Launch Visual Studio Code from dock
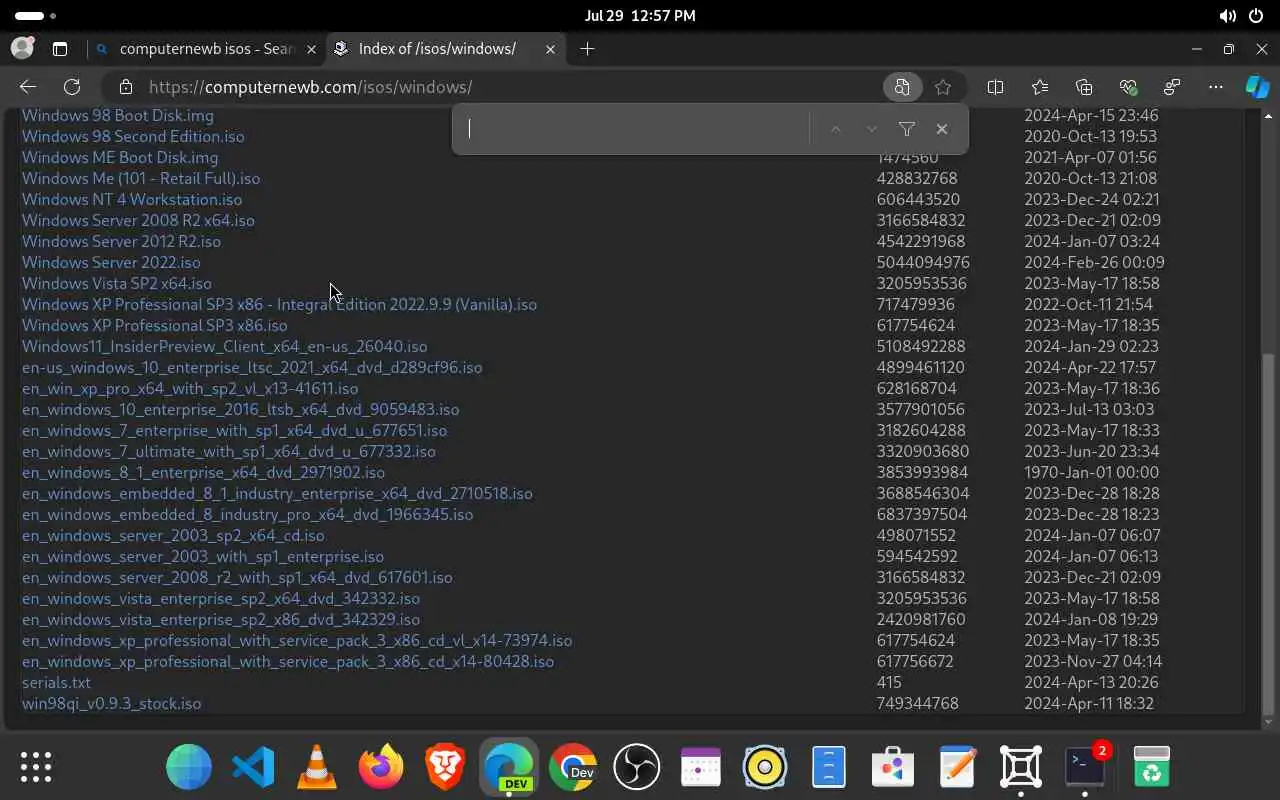Screen dimensions: 1280x800 [253, 767]
